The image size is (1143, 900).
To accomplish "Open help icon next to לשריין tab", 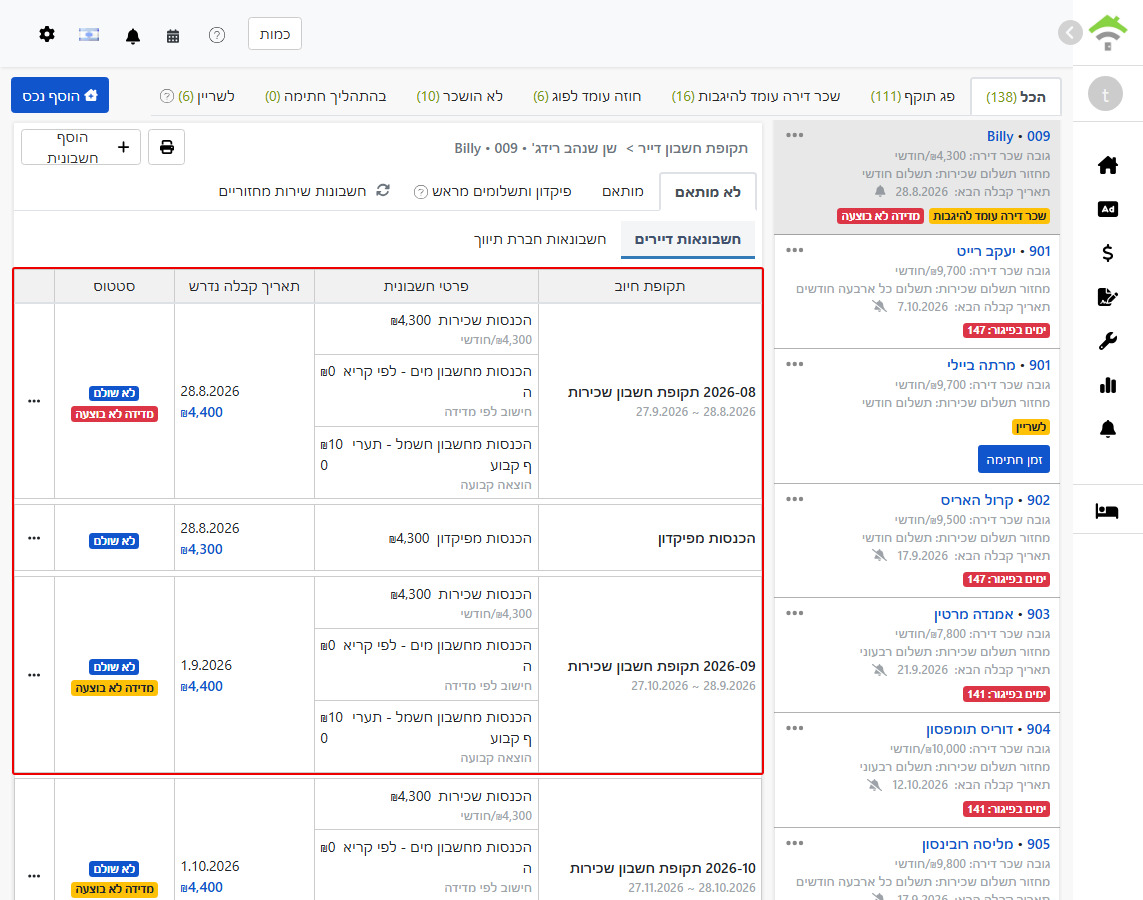I will 167,96.
